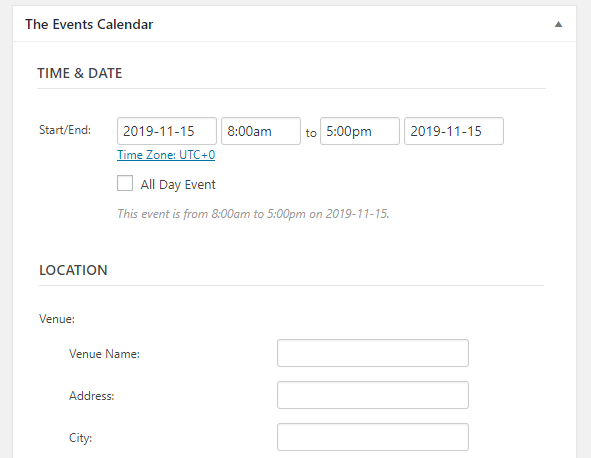Open the 8:00am start time field
This screenshot has width=591, height=458.
pos(261,131)
